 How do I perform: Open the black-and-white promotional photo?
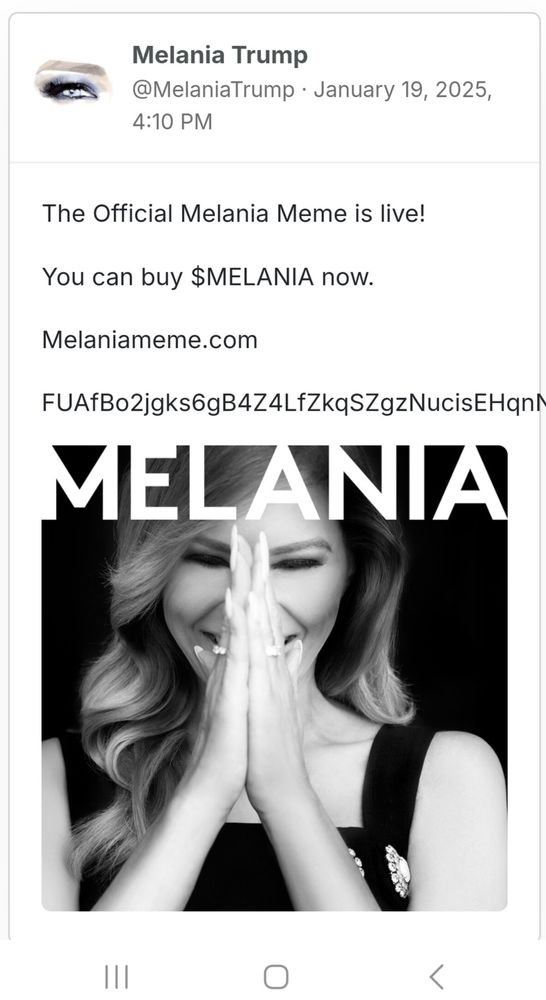coord(274,678)
